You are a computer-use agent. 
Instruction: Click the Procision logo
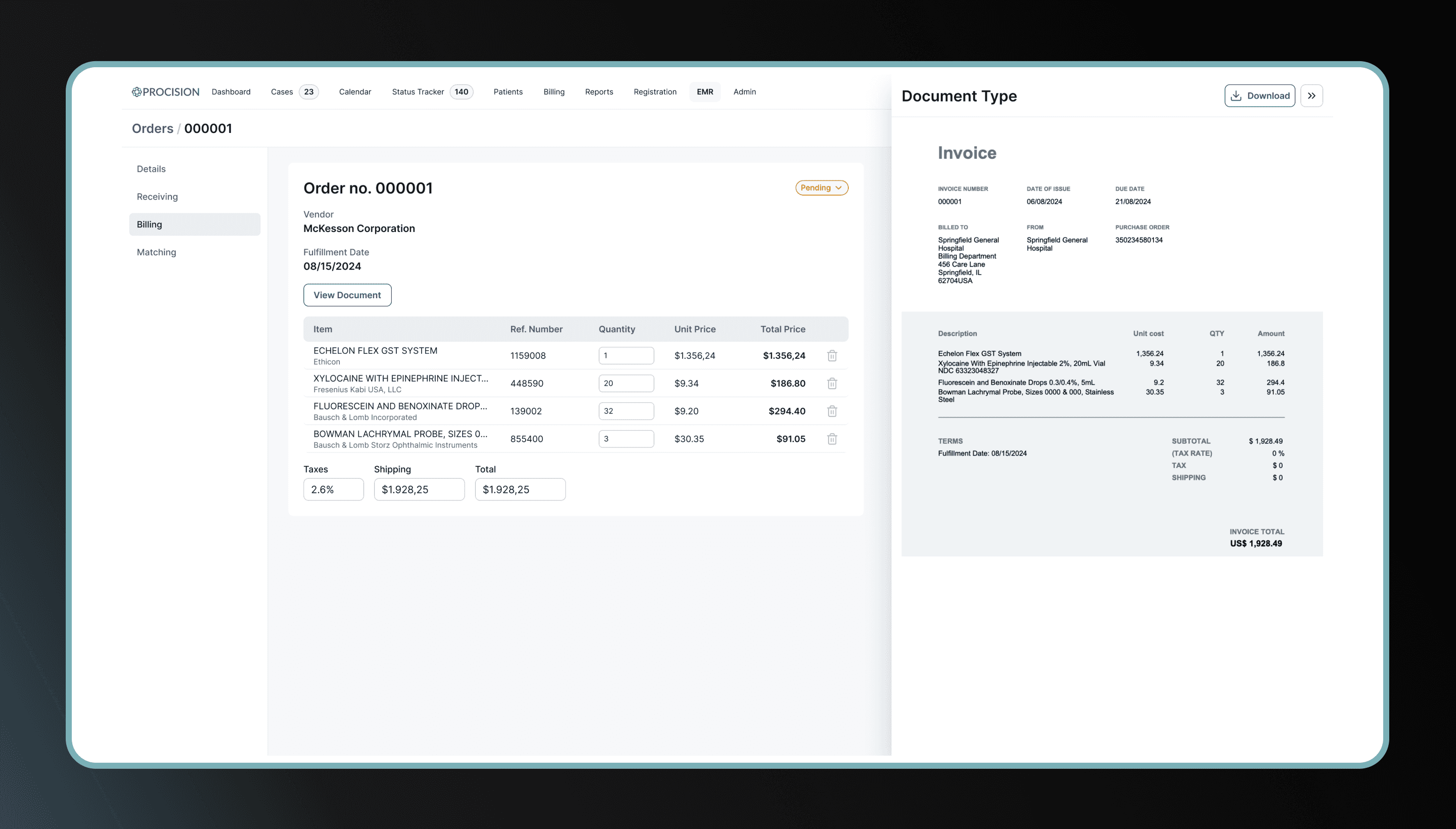coord(165,91)
